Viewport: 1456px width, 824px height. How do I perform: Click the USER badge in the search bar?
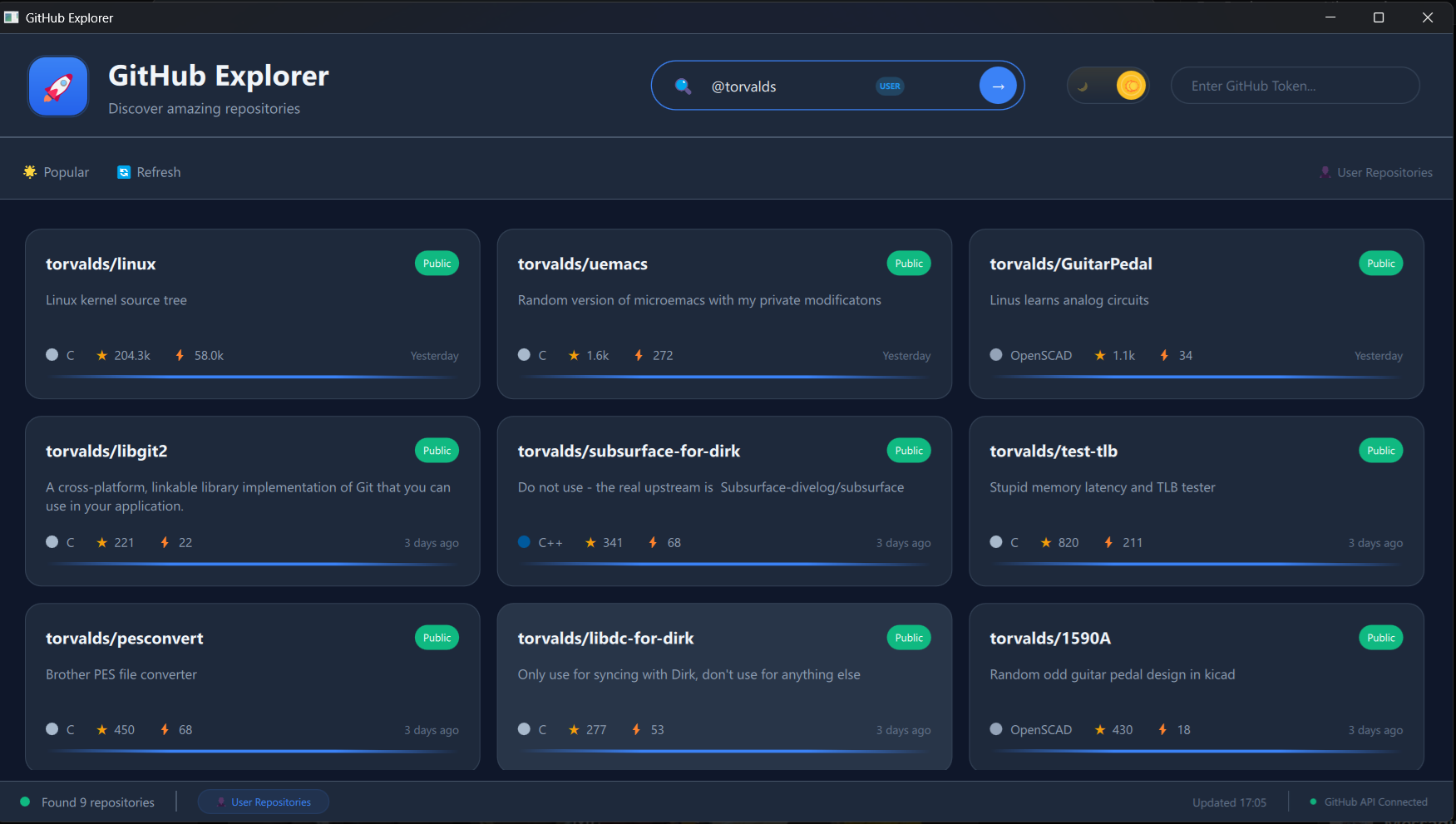pos(890,86)
